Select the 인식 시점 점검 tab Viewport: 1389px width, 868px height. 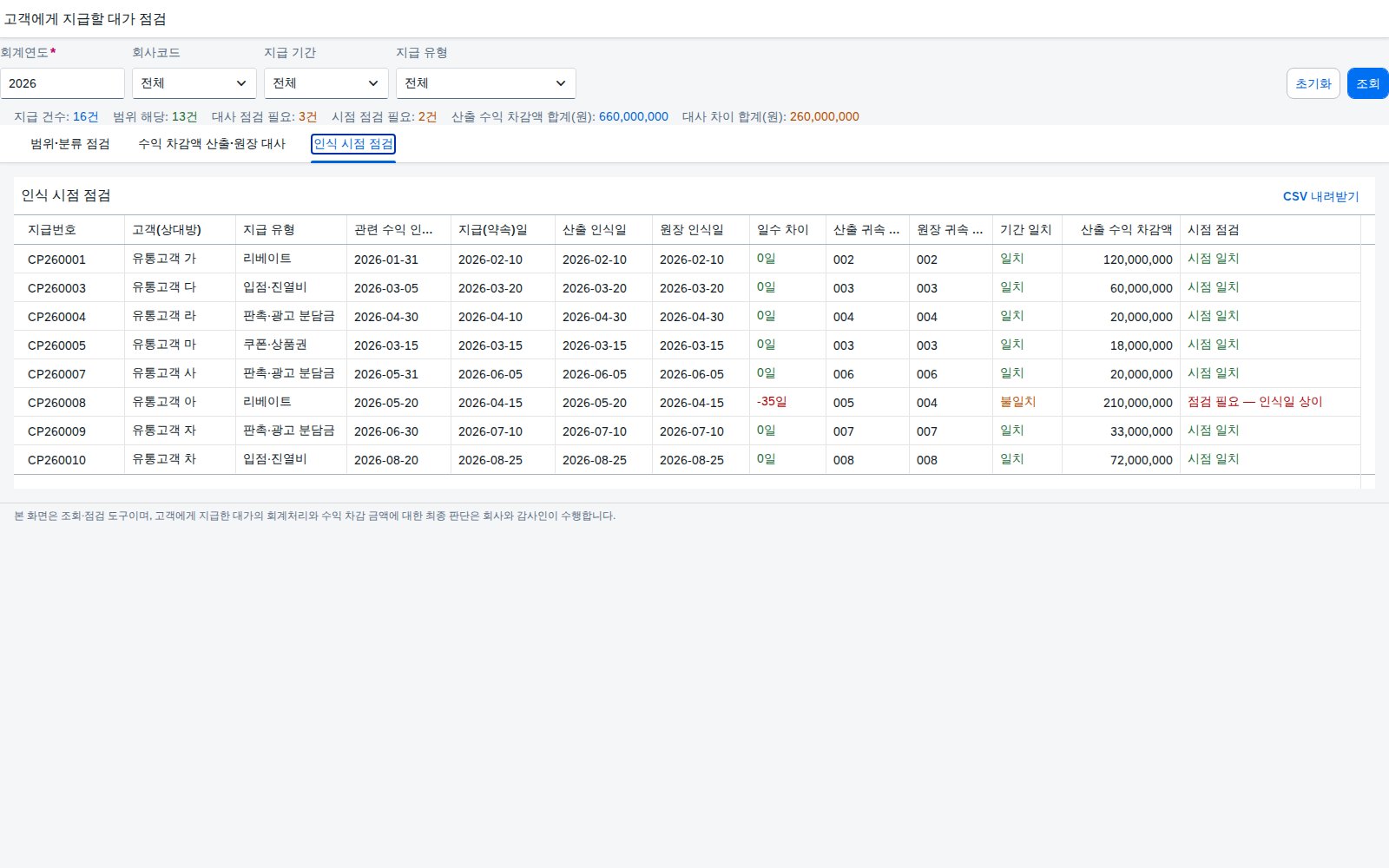353,144
